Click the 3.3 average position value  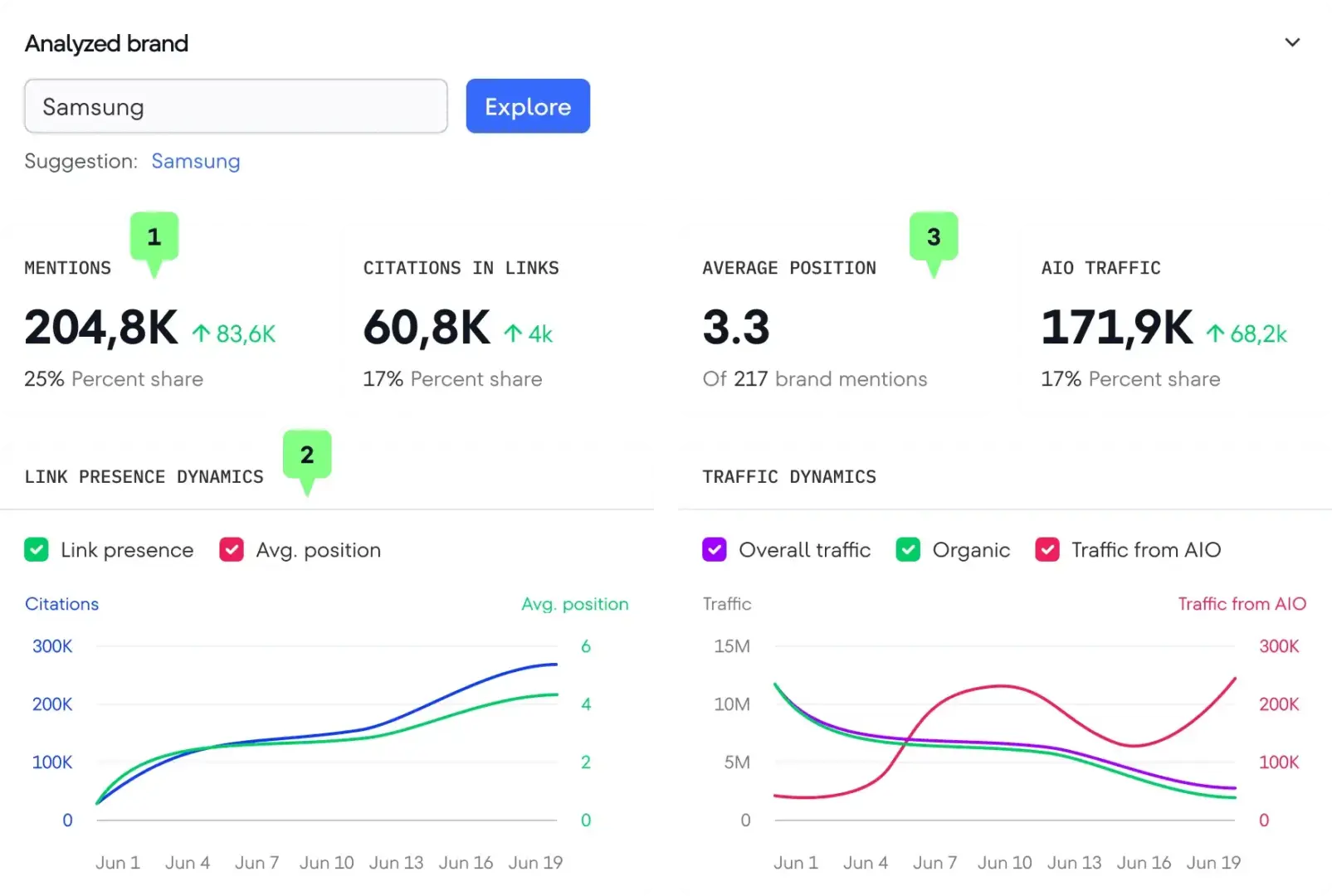pos(736,328)
